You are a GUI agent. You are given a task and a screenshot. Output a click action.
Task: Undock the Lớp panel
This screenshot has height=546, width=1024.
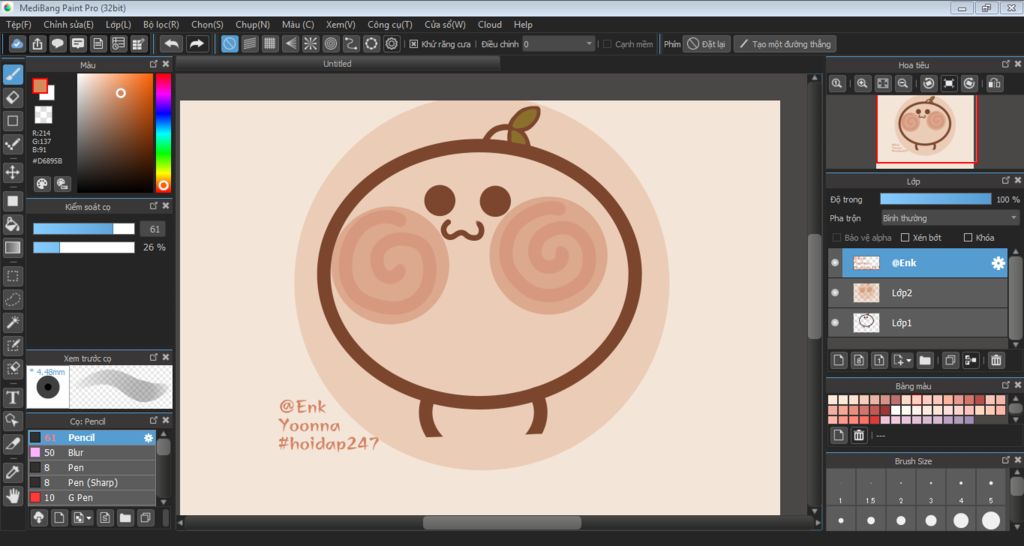click(x=1006, y=180)
